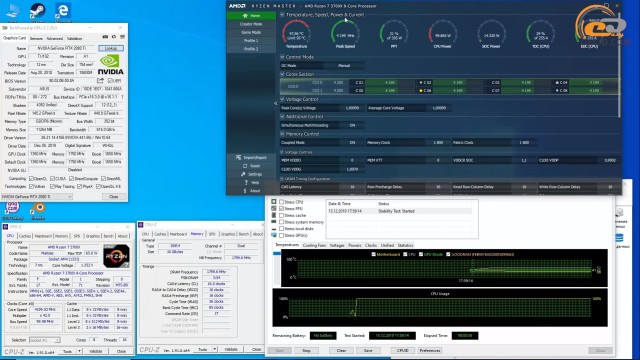Switch to the Sensors tab in GPU-Z
This screenshot has width=640, height=360.
[x=36, y=38]
